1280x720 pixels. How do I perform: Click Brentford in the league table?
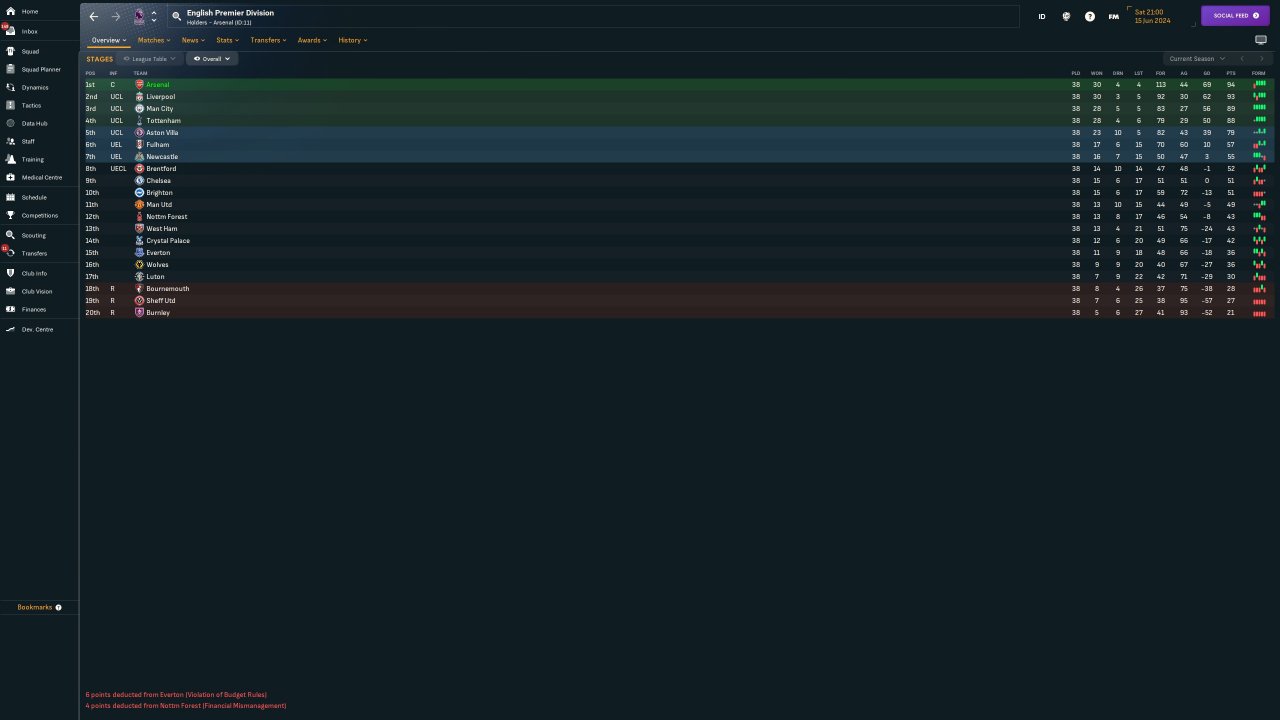click(161, 169)
